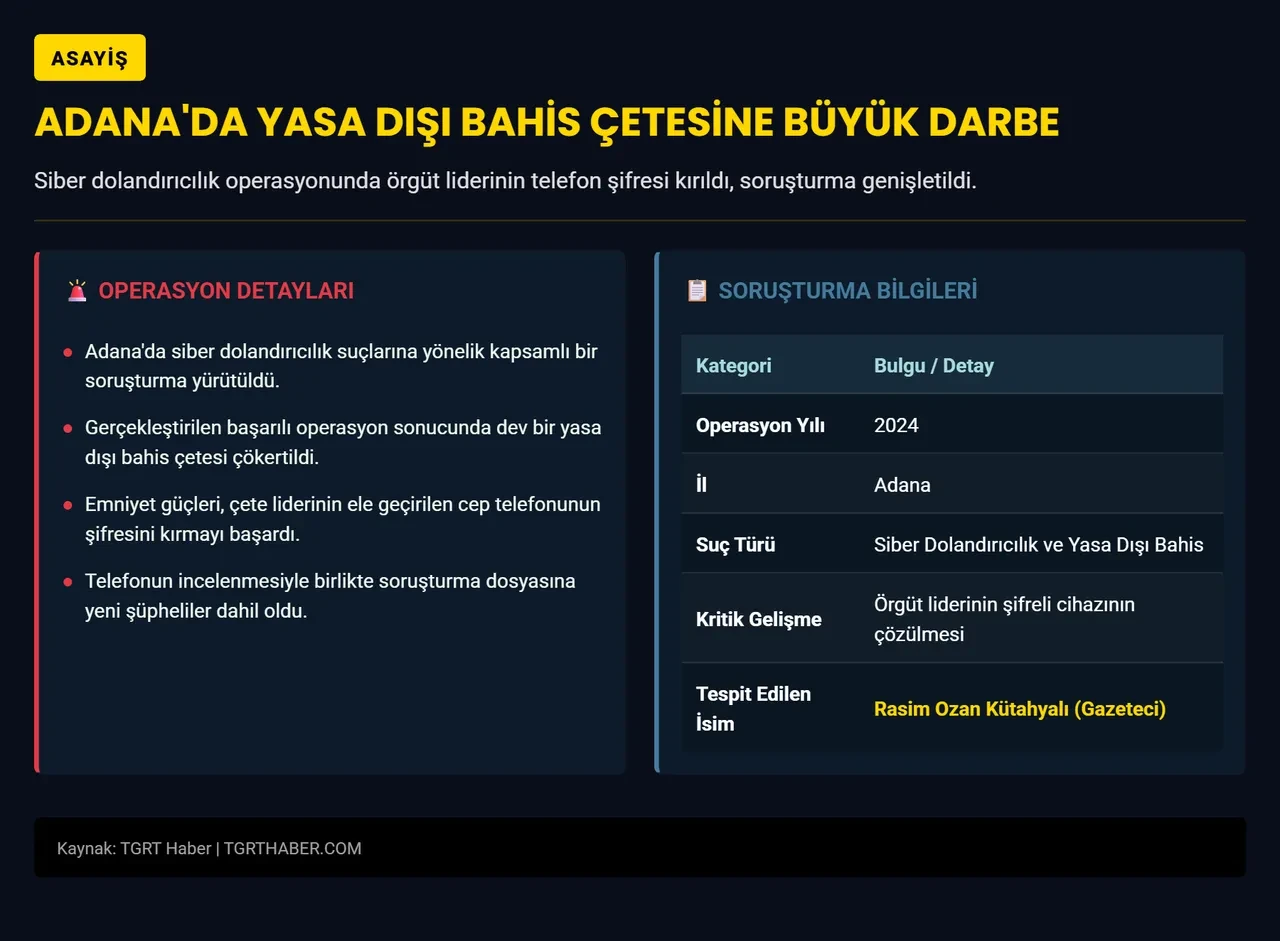Image resolution: width=1280 pixels, height=941 pixels.
Task: Click the Bulgu / Detay column header
Action: click(x=934, y=365)
